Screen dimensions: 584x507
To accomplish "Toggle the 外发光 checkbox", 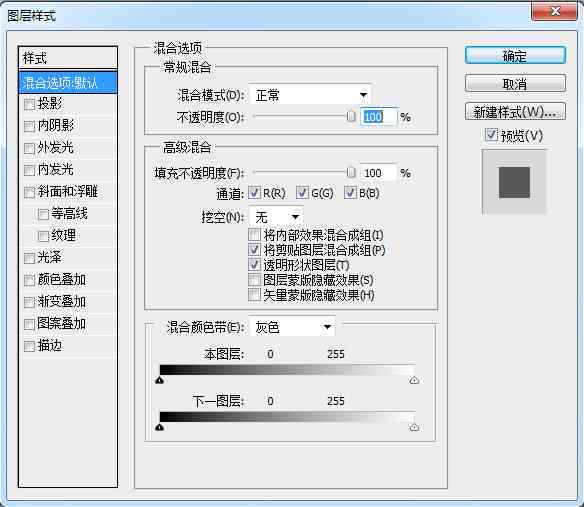I will coord(29,148).
